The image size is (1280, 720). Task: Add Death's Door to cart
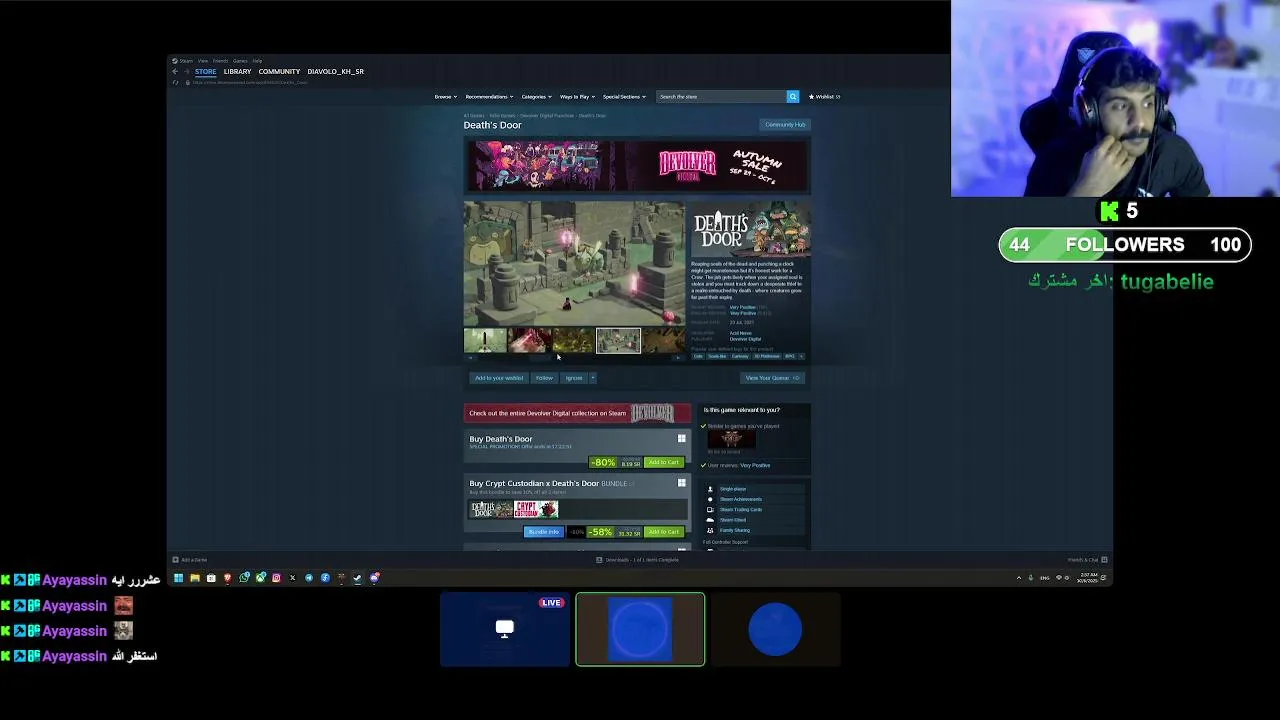click(663, 462)
